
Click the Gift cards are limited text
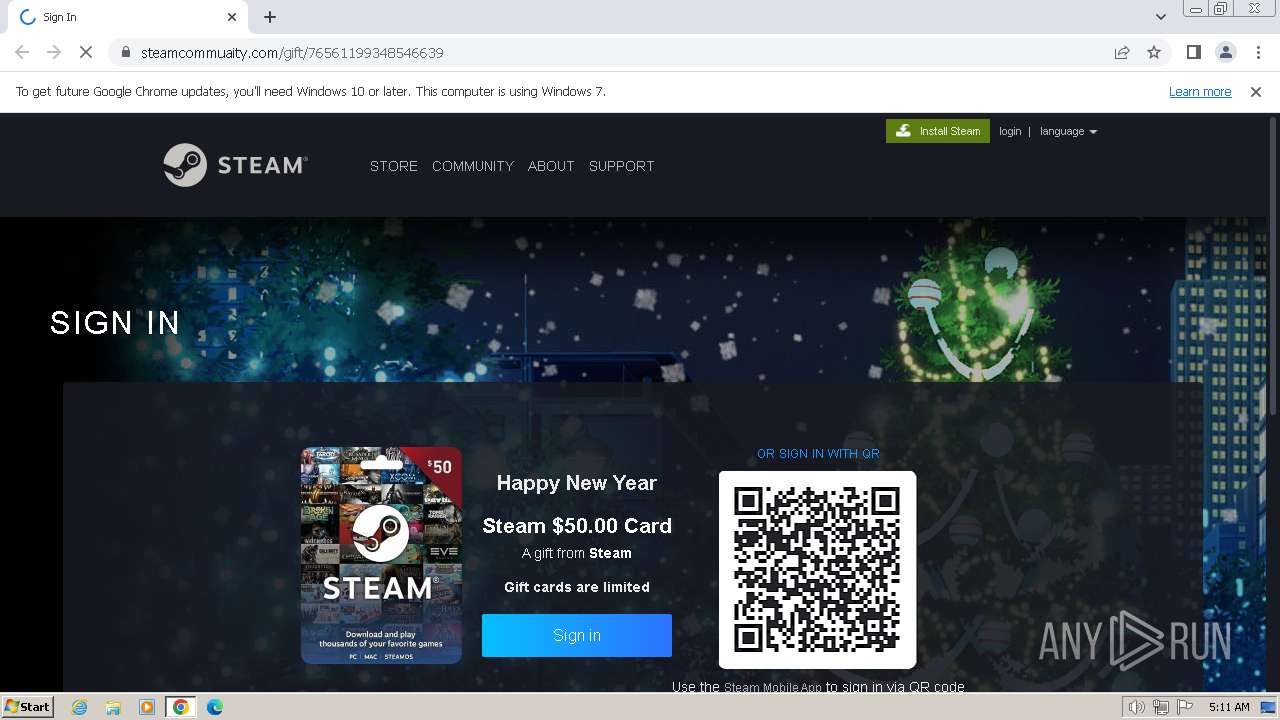point(577,587)
